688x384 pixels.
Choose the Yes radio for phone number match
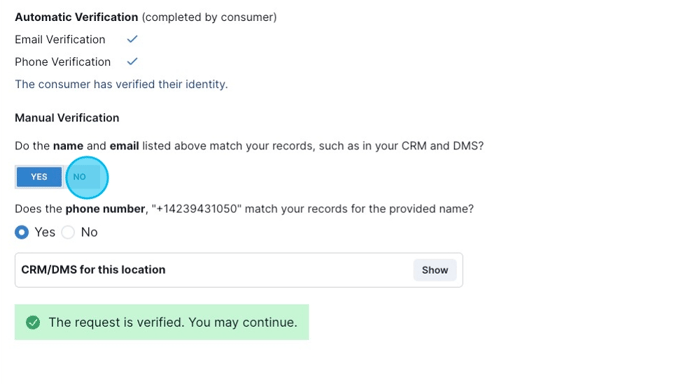pyautogui.click(x=22, y=232)
